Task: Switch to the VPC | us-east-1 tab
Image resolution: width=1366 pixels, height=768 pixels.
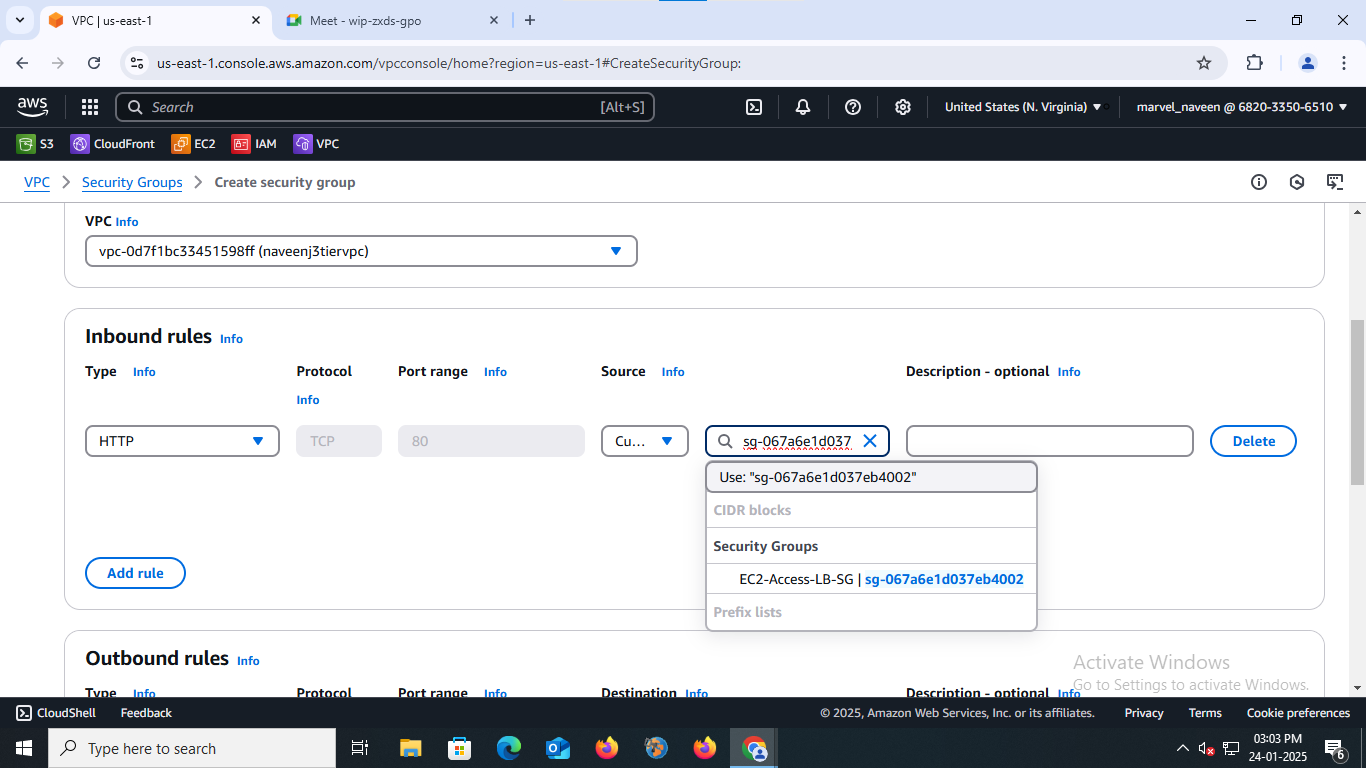Action: coord(156,20)
